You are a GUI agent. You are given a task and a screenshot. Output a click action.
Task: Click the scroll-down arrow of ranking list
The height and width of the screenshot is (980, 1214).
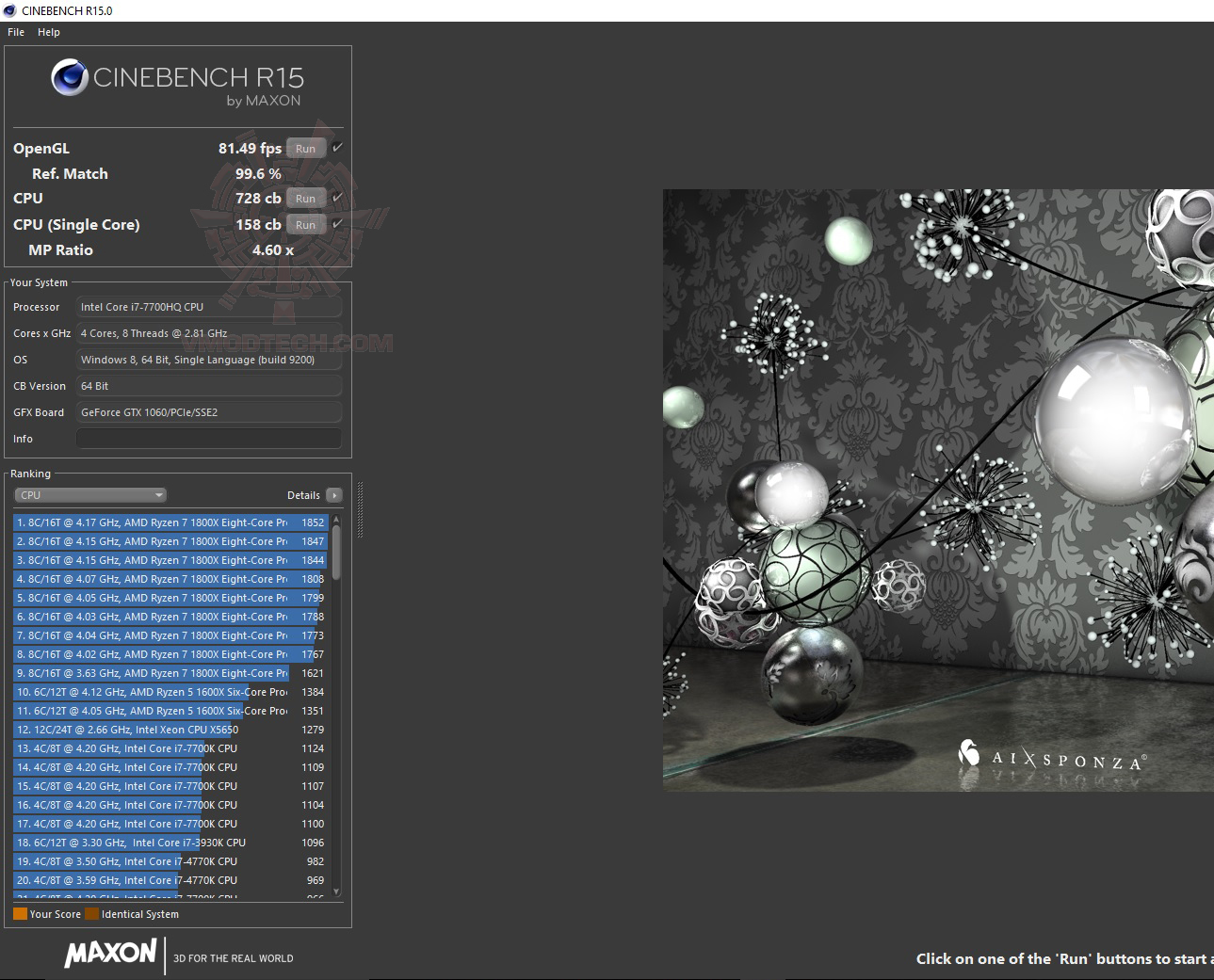point(336,892)
